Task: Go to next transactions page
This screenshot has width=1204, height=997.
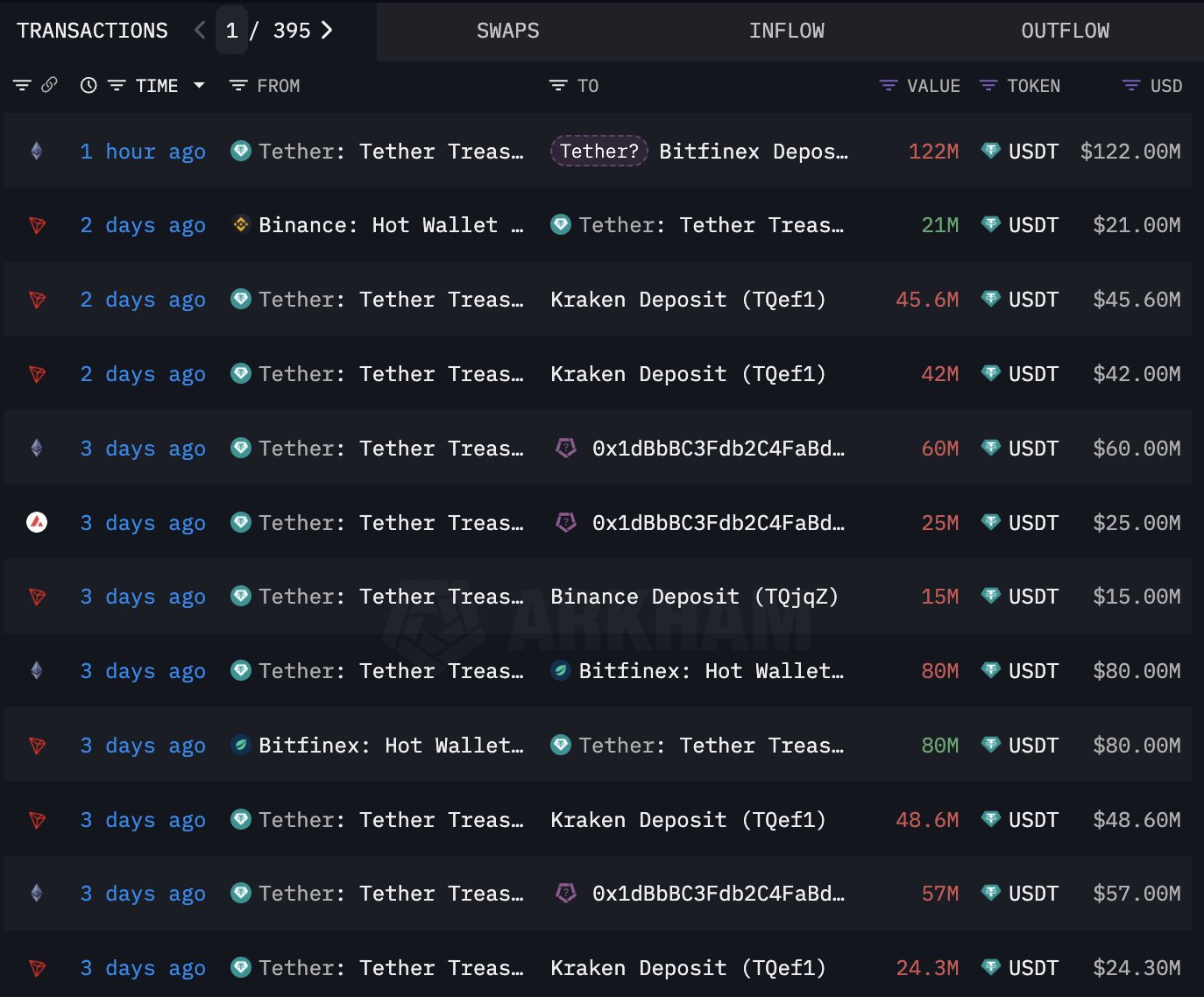Action: 327,31
